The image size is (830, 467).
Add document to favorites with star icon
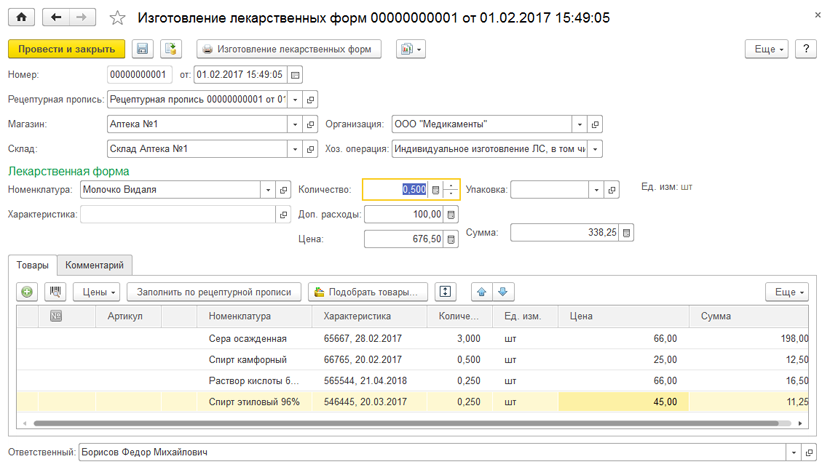(x=118, y=18)
